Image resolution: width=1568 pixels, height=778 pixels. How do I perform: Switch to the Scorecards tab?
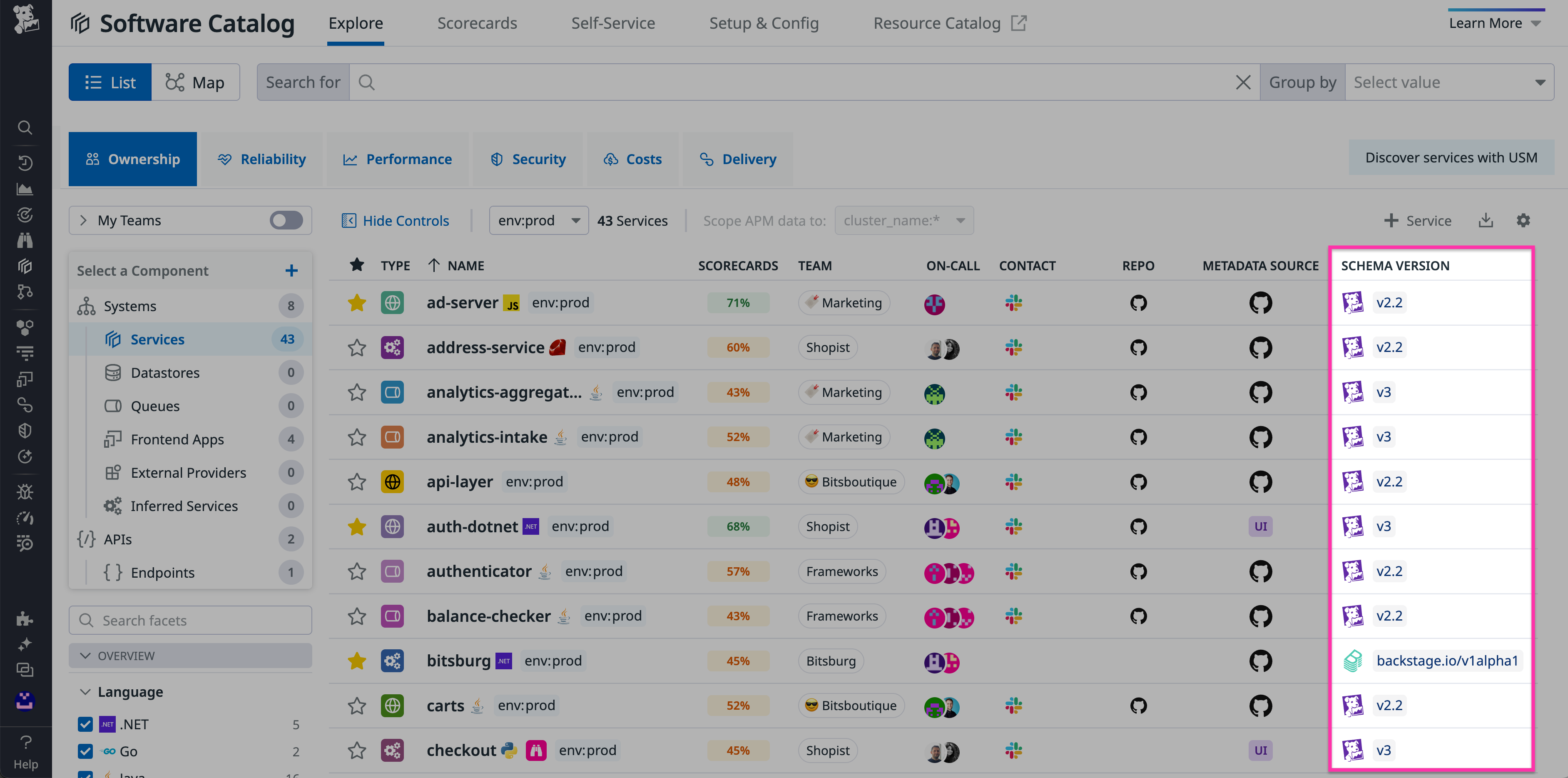pyautogui.click(x=477, y=23)
